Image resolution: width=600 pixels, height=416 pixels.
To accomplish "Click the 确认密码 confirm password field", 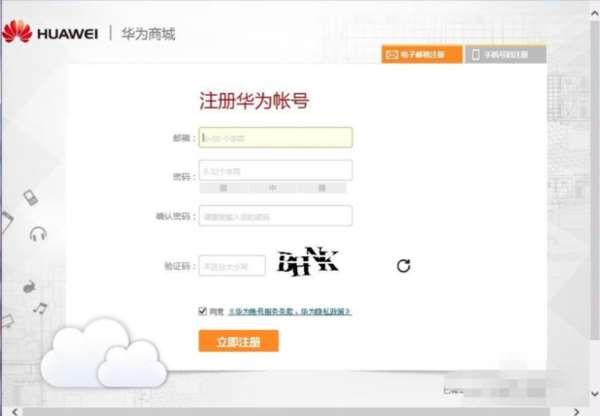I will (x=276, y=216).
